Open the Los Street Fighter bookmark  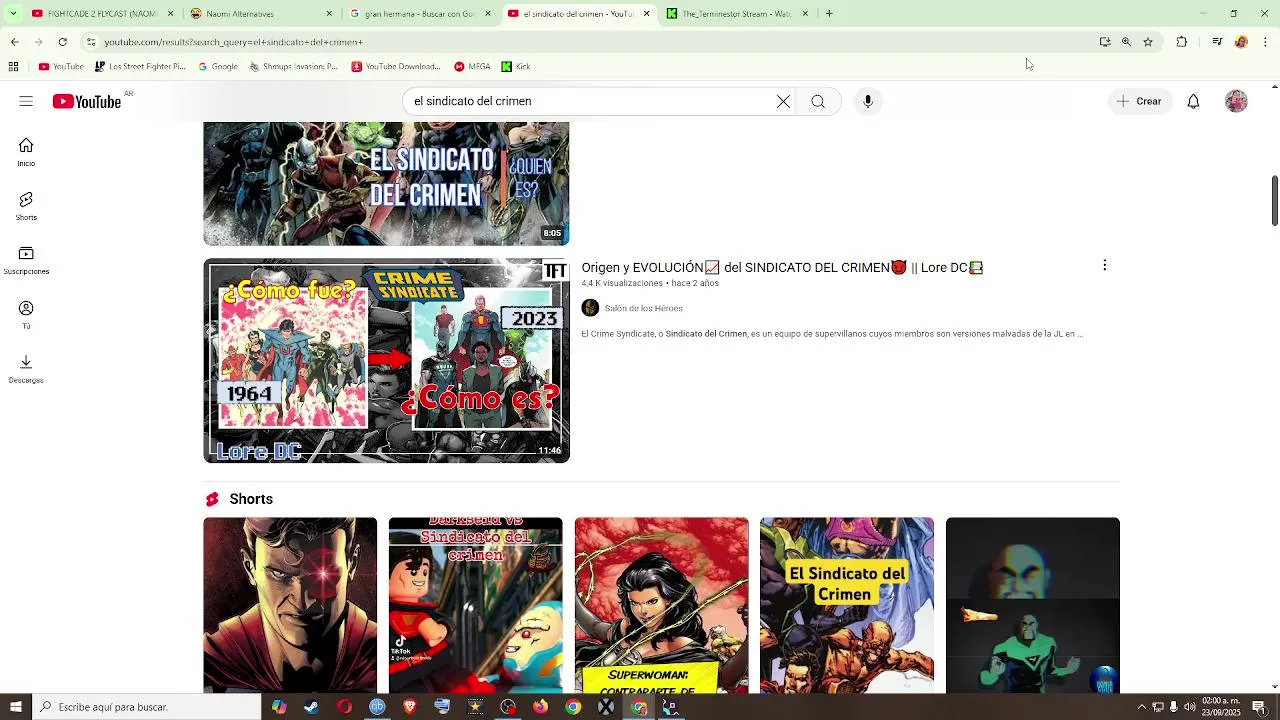point(140,67)
